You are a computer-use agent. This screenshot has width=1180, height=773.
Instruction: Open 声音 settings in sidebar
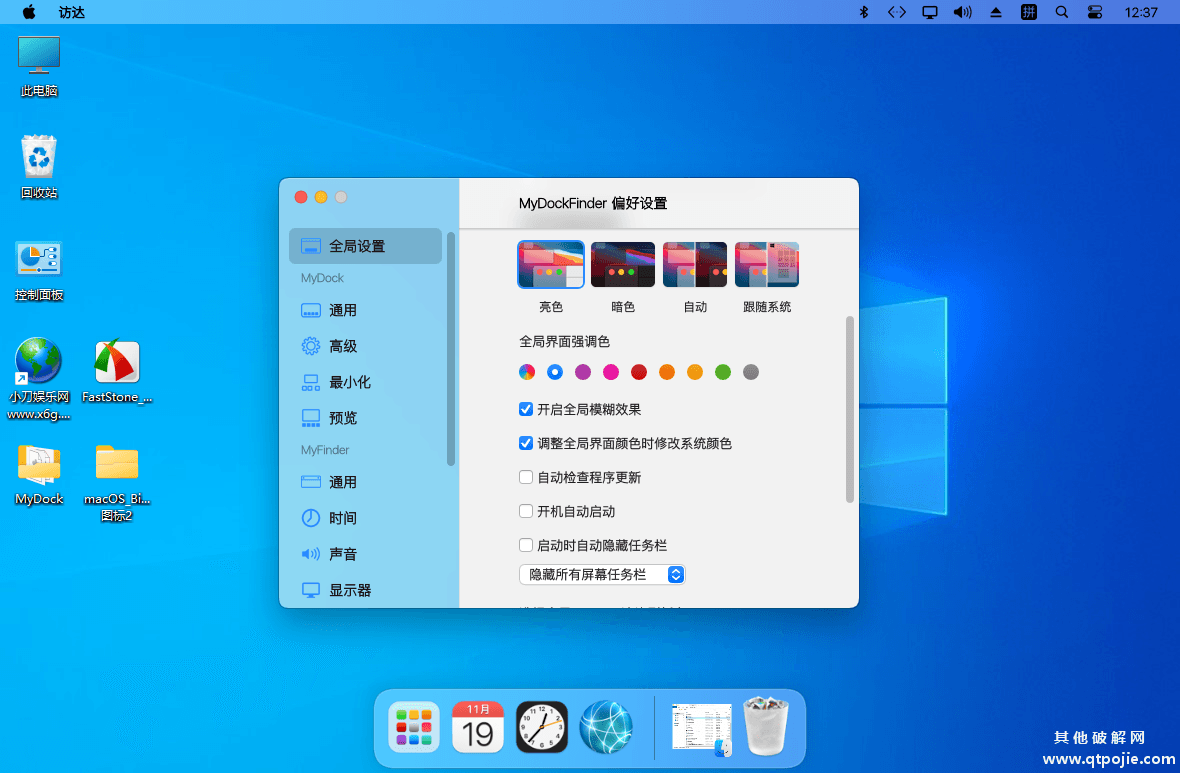pos(365,554)
